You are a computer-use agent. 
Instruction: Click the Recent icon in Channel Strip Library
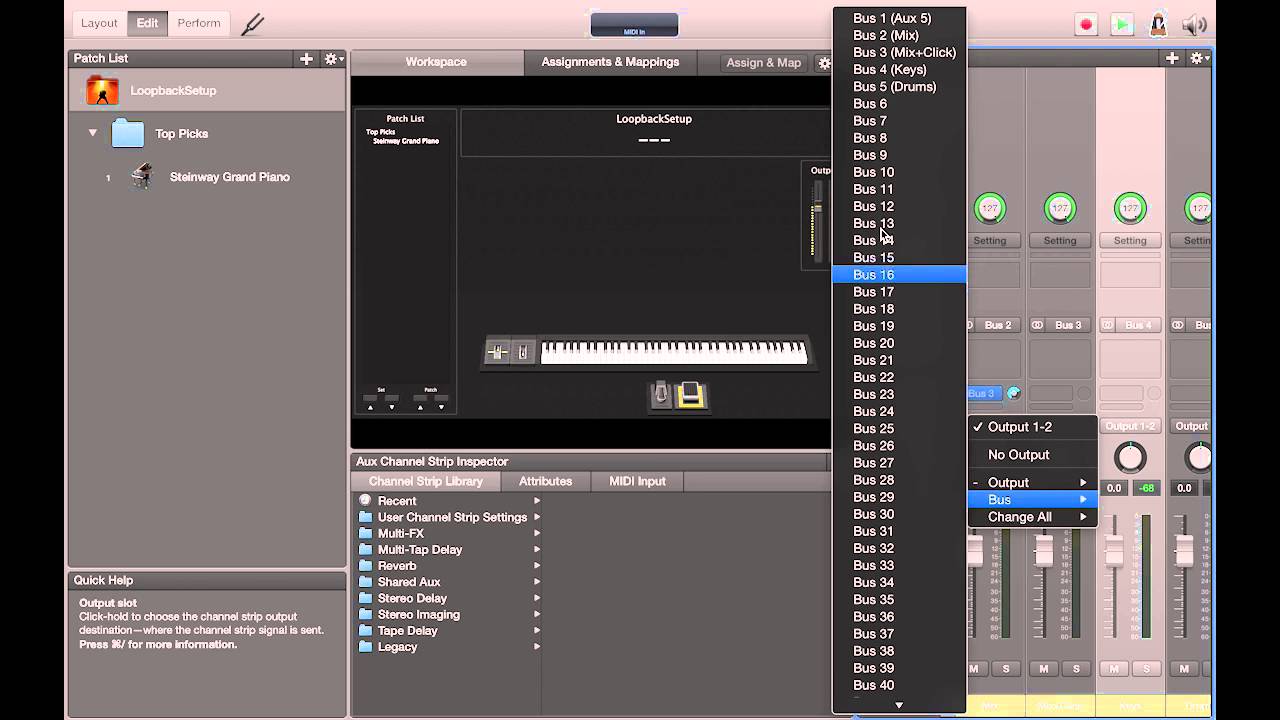click(x=365, y=501)
